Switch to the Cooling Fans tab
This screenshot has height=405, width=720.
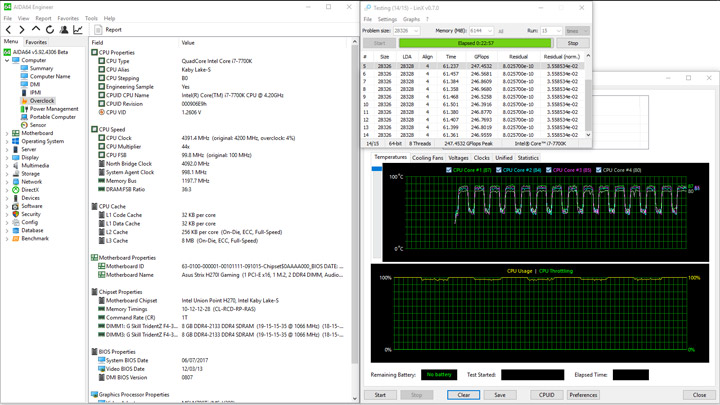click(427, 158)
